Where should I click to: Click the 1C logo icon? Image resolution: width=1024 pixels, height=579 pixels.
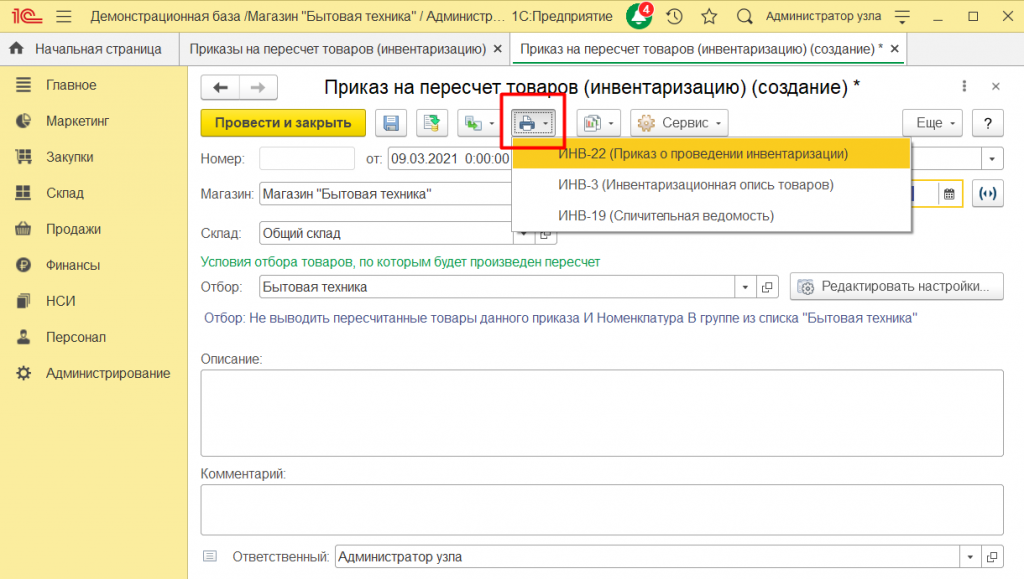[27, 16]
